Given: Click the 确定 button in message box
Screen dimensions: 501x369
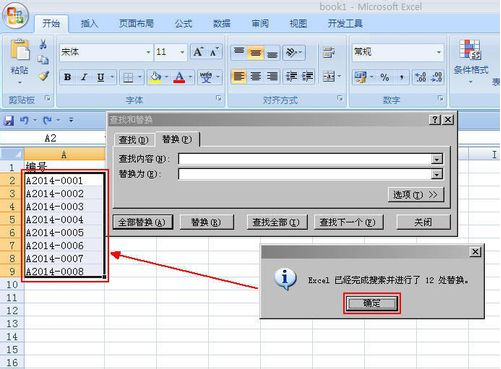Looking at the screenshot, I should click(x=372, y=303).
